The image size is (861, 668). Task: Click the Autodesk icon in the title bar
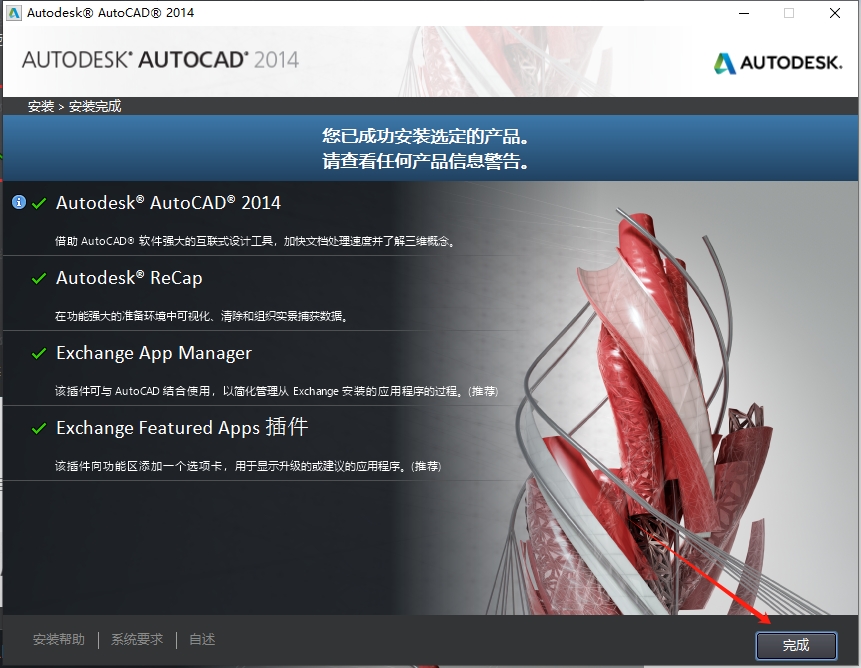pos(13,13)
